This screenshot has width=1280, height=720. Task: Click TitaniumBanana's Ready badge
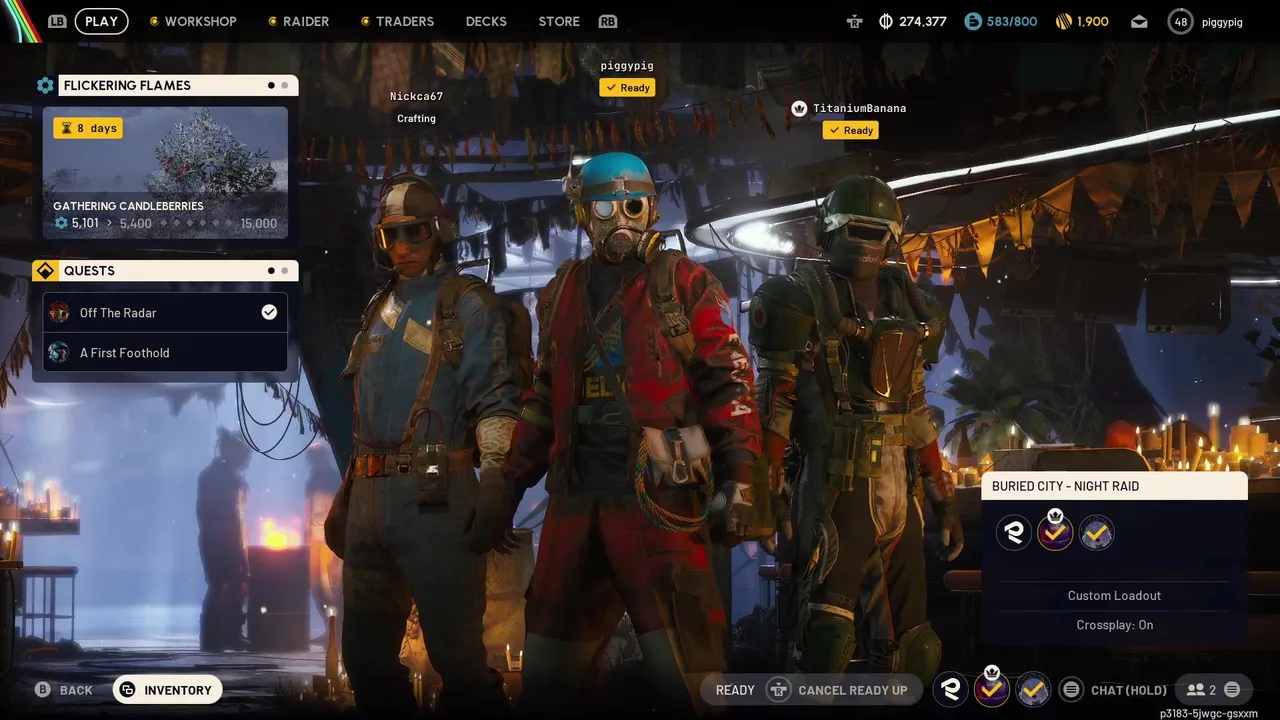[850, 130]
